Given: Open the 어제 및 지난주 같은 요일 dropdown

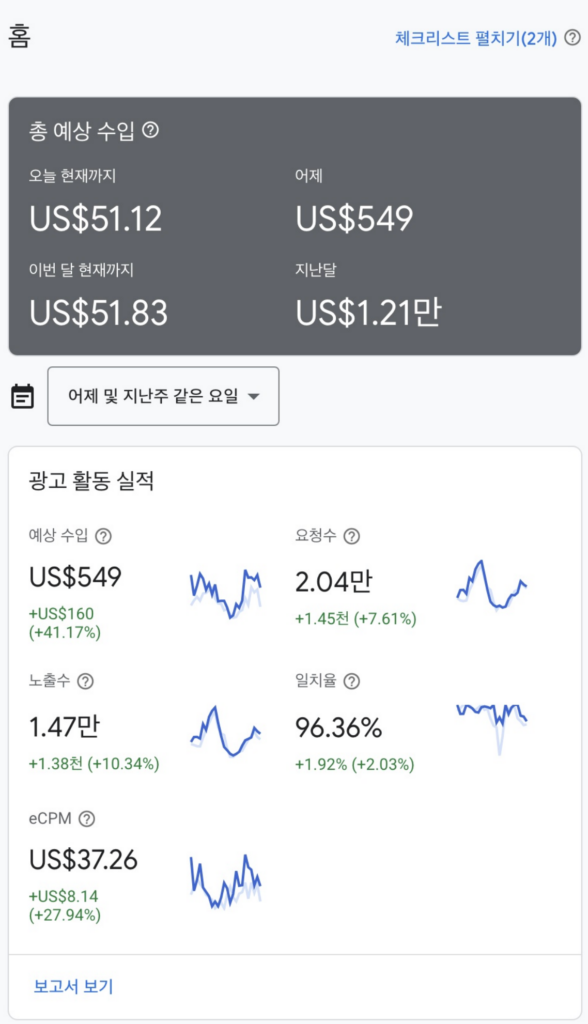Looking at the screenshot, I should pyautogui.click(x=163, y=396).
